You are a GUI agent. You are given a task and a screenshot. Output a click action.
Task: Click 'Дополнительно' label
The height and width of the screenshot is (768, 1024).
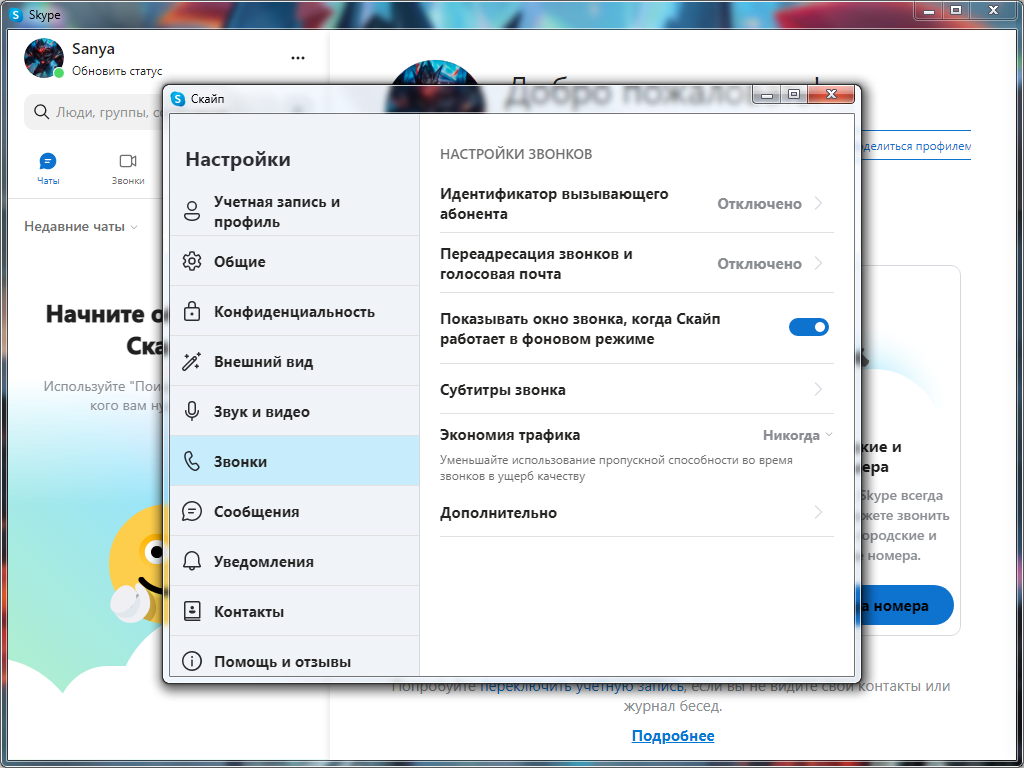tap(498, 513)
